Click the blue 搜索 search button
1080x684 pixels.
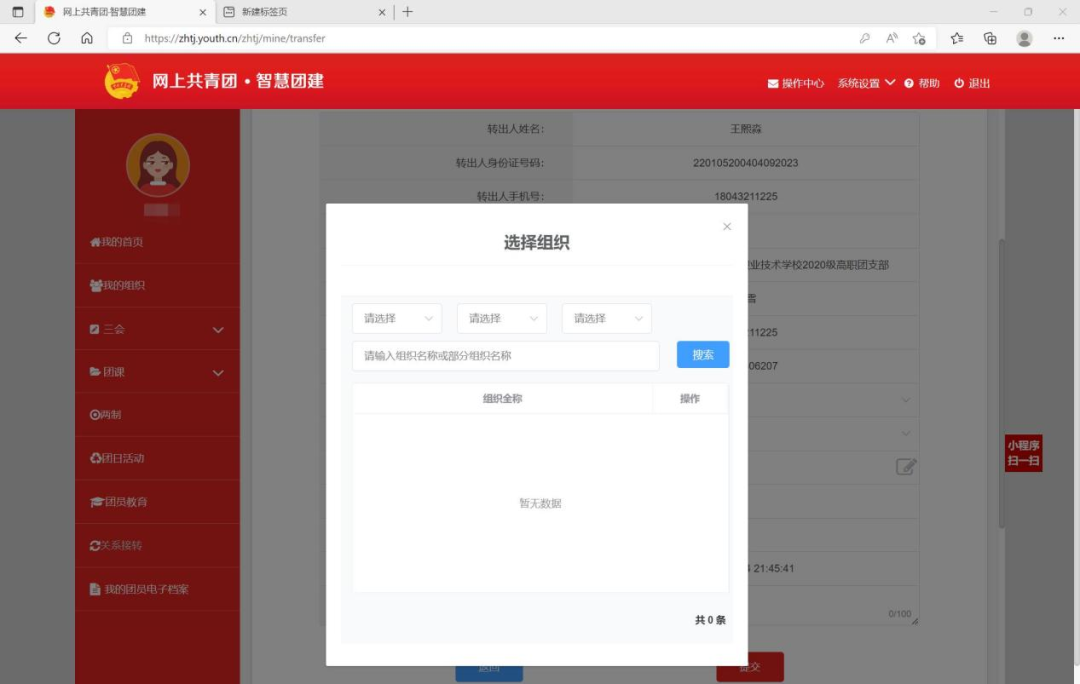coord(702,355)
